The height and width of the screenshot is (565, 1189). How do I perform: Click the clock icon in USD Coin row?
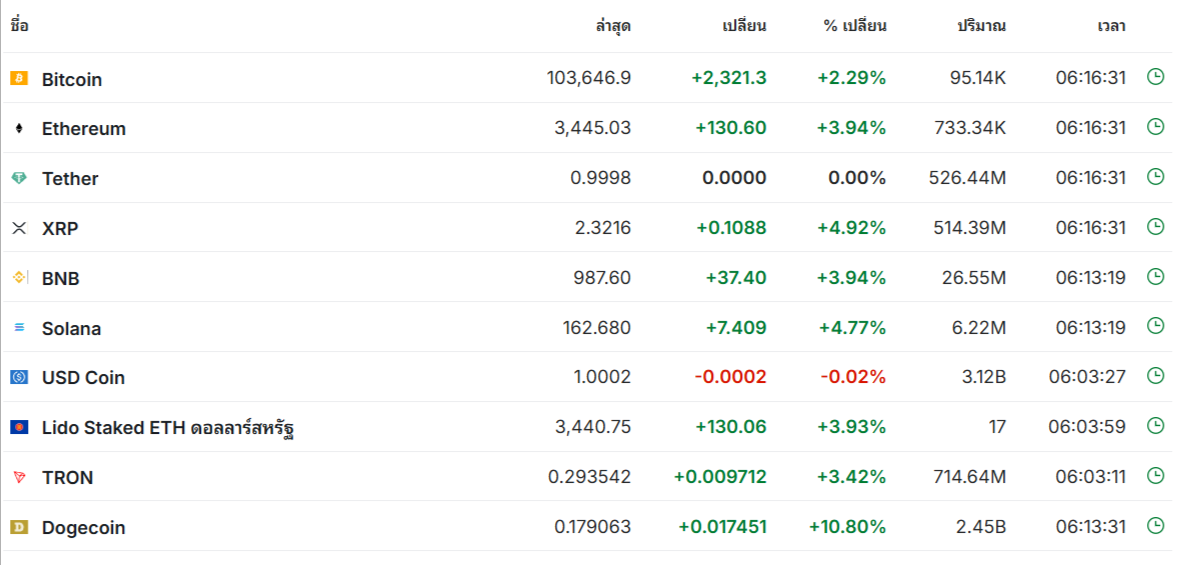(1155, 376)
